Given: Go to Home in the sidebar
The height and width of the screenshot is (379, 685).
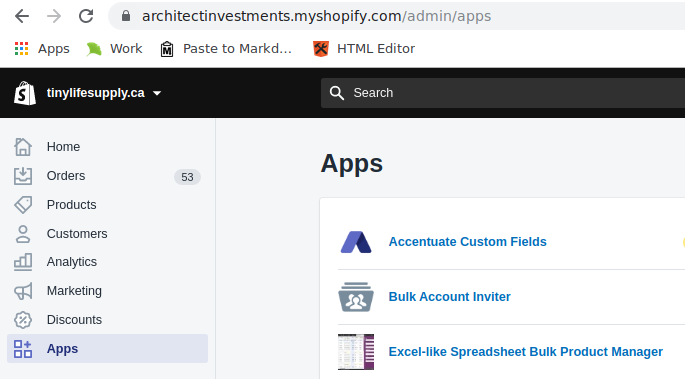Looking at the screenshot, I should (63, 147).
